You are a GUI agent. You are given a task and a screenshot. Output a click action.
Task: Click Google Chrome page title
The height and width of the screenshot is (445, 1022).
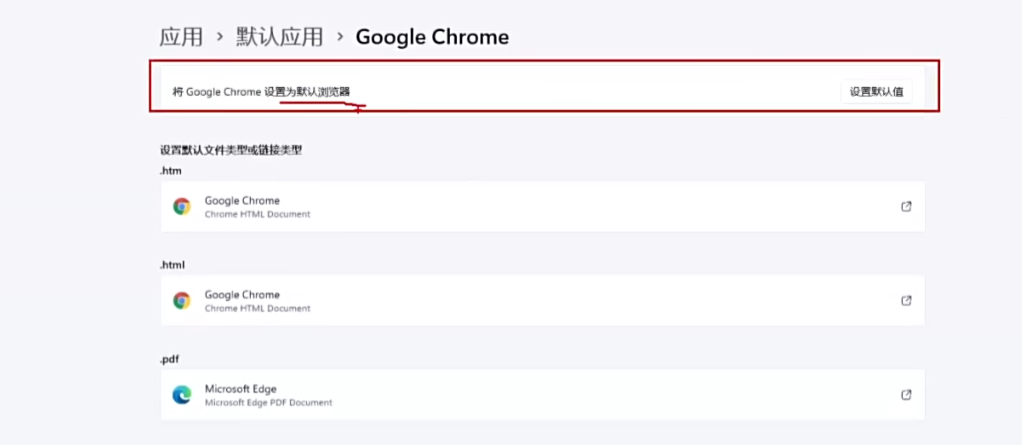pos(432,37)
